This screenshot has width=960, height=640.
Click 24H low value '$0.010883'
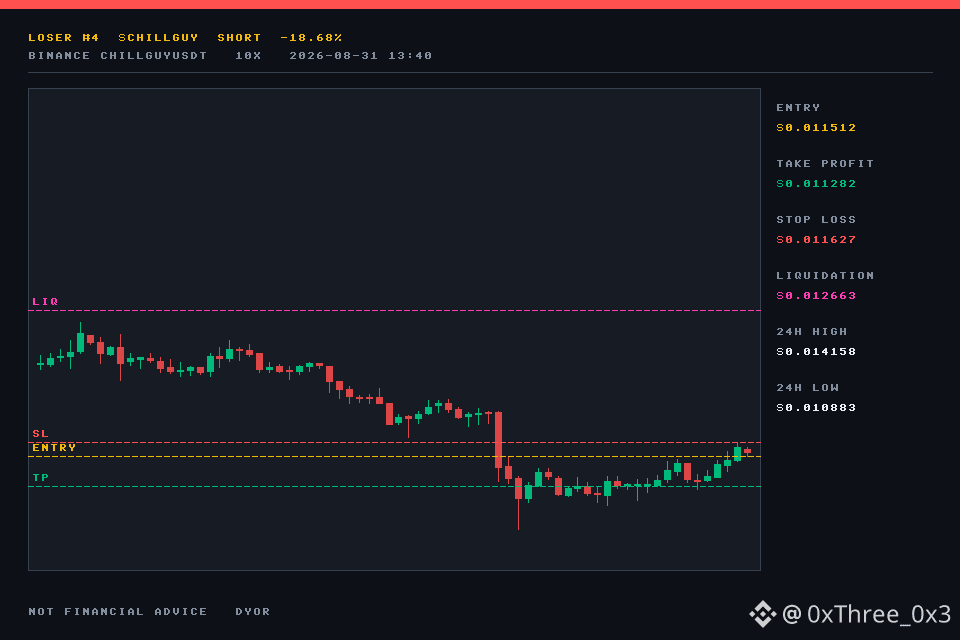coord(816,408)
